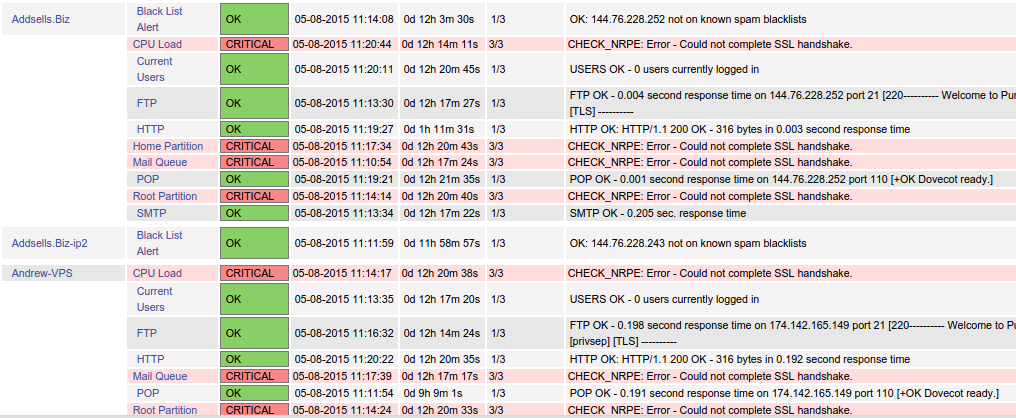Open Mail Queue service for Andrew-VPS

click(x=160, y=376)
